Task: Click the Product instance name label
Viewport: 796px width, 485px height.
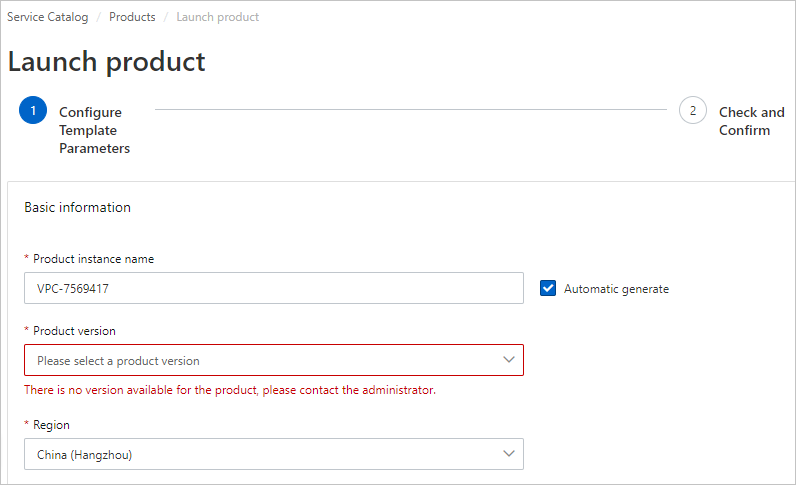Action: coord(93,259)
